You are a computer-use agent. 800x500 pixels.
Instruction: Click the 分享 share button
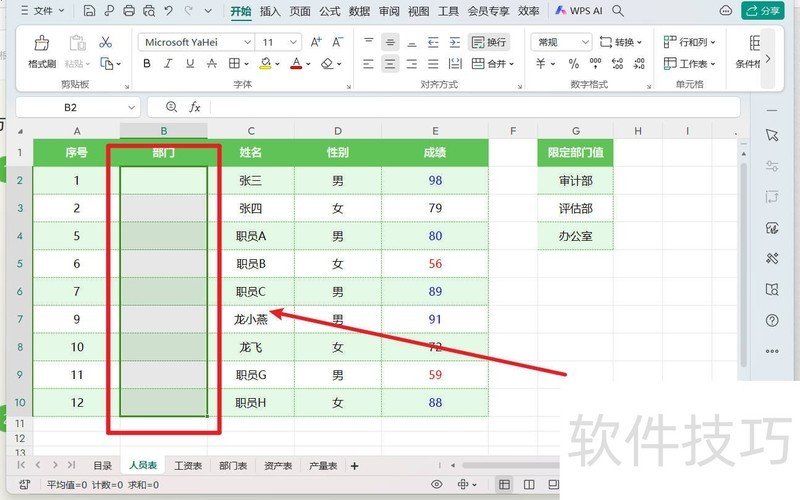(x=763, y=11)
